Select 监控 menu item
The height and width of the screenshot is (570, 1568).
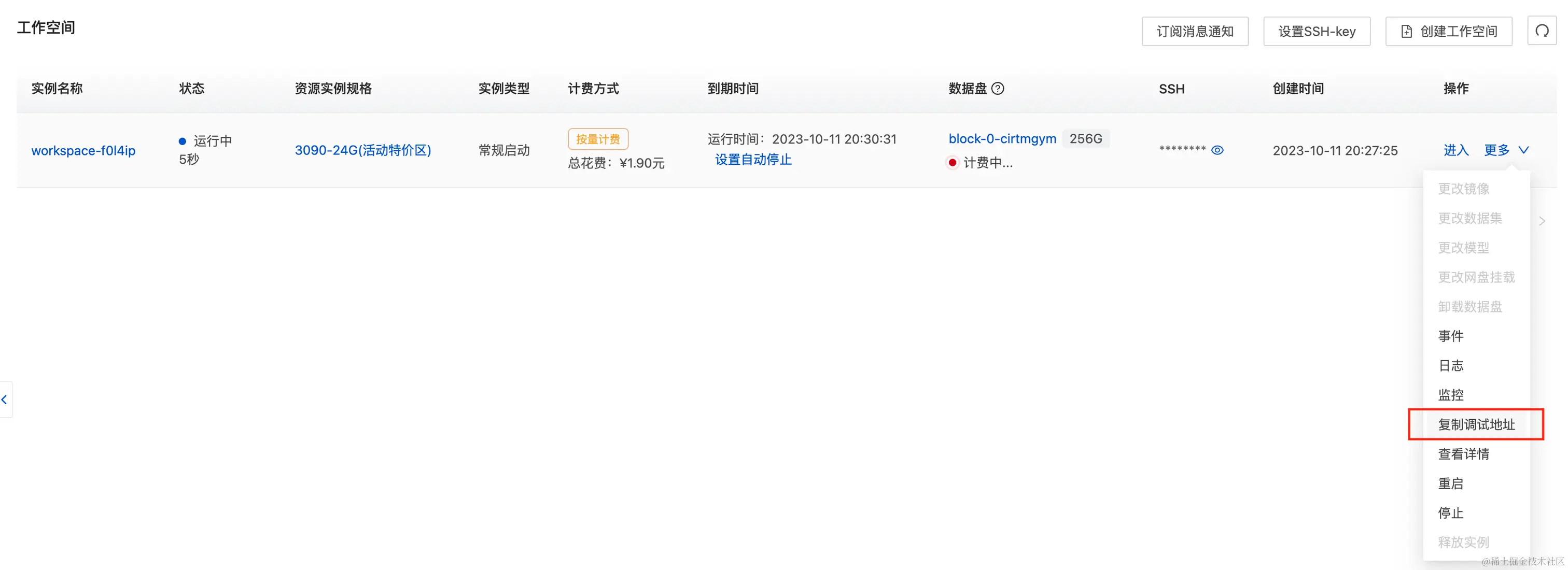[1476, 395]
